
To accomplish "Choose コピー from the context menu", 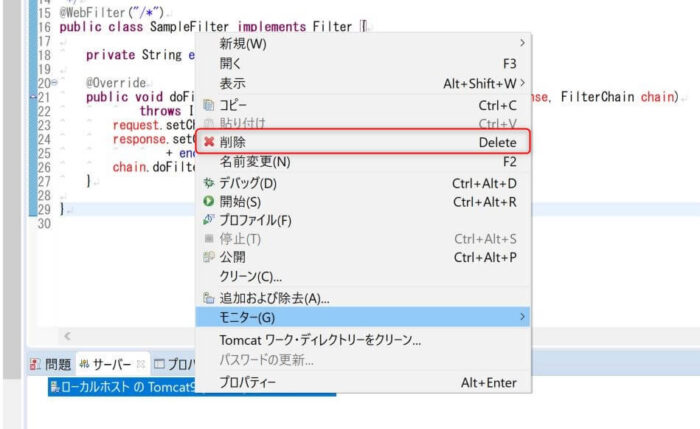I will [x=362, y=105].
